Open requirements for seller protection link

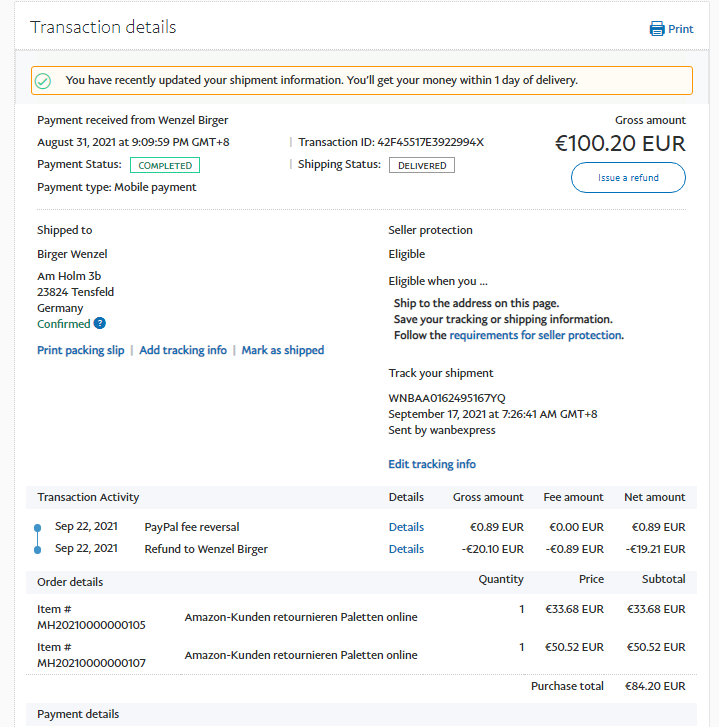coord(536,335)
